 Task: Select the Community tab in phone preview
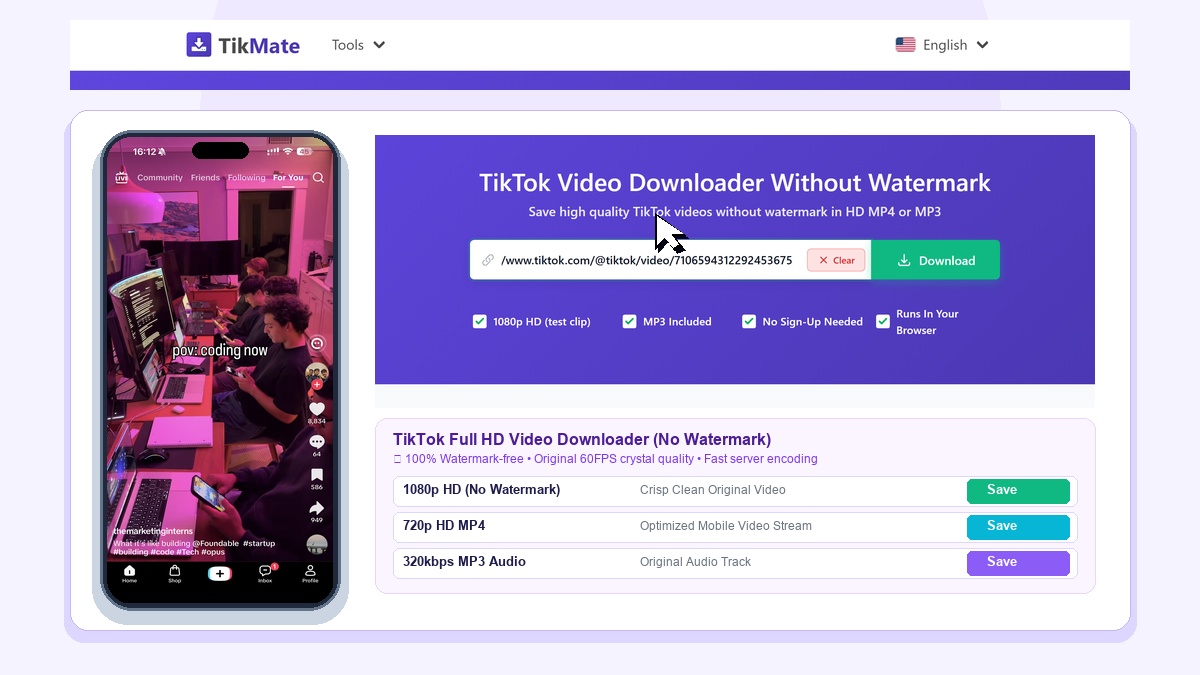click(160, 178)
